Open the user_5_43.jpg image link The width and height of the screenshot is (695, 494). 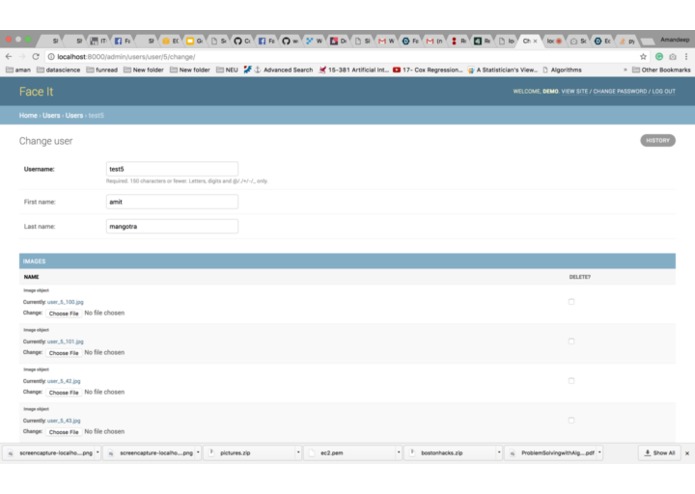(64, 421)
